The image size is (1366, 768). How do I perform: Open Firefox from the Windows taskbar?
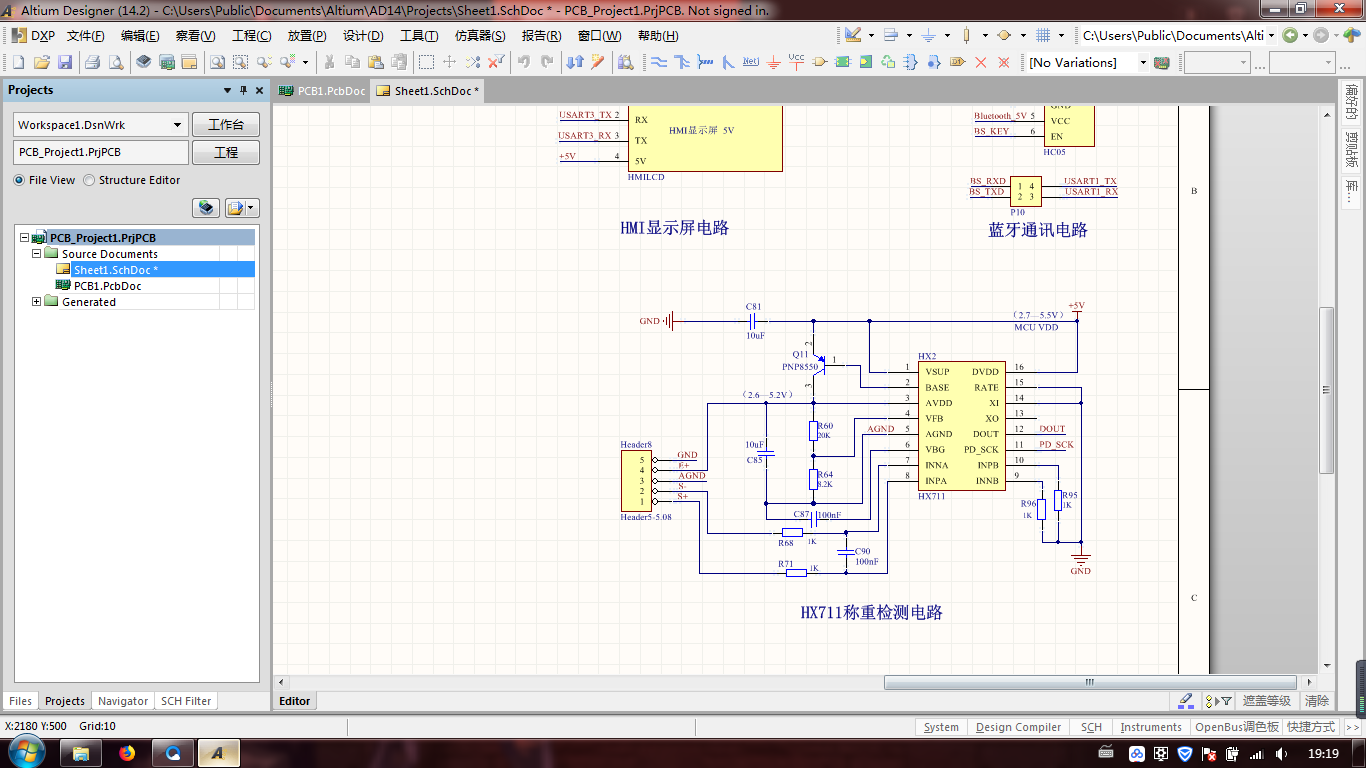[127, 753]
